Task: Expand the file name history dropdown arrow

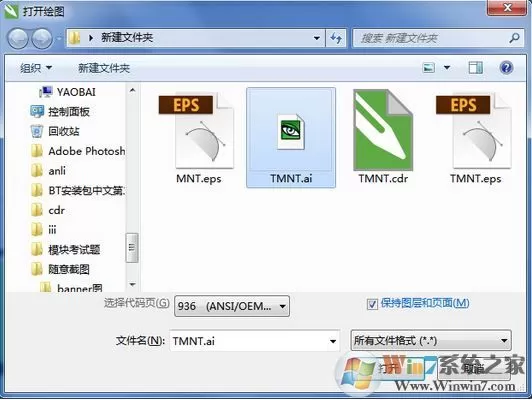Action: pyautogui.click(x=333, y=341)
